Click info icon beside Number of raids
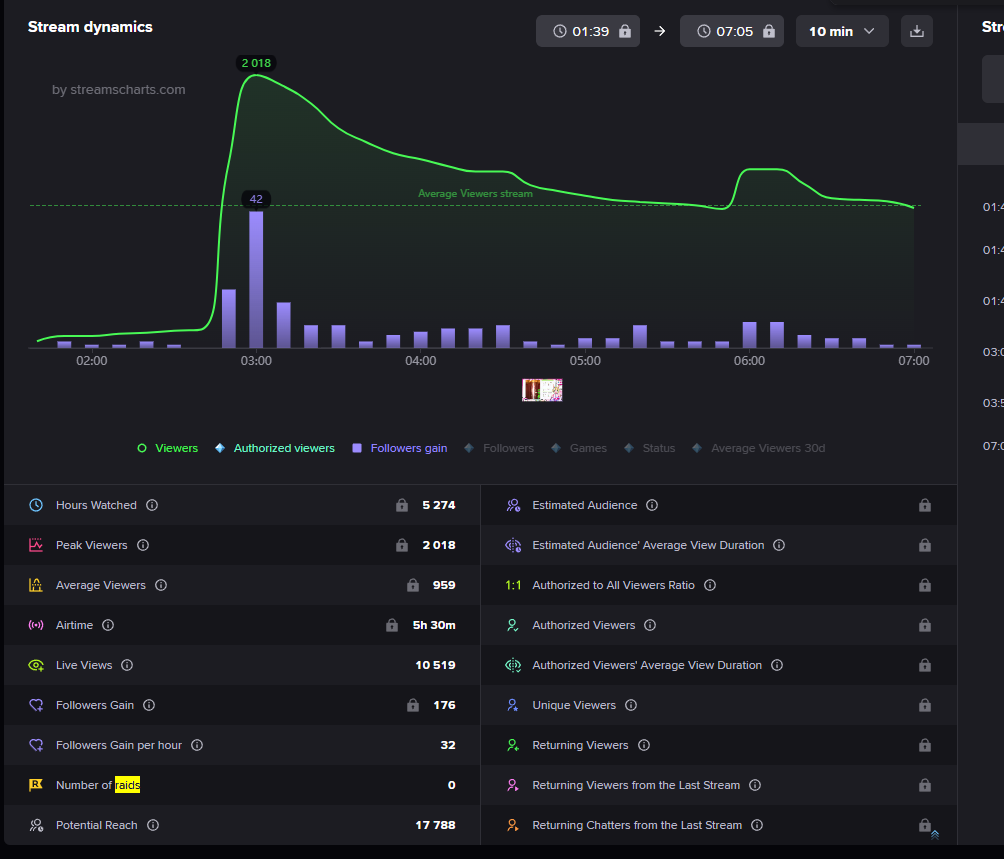This screenshot has height=859, width=1004. [156, 785]
